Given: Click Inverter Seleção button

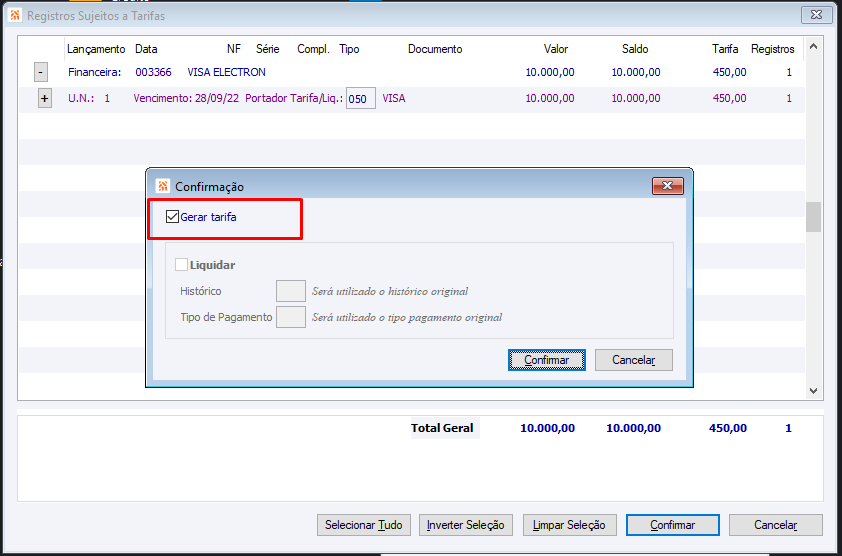Looking at the screenshot, I should [x=466, y=525].
